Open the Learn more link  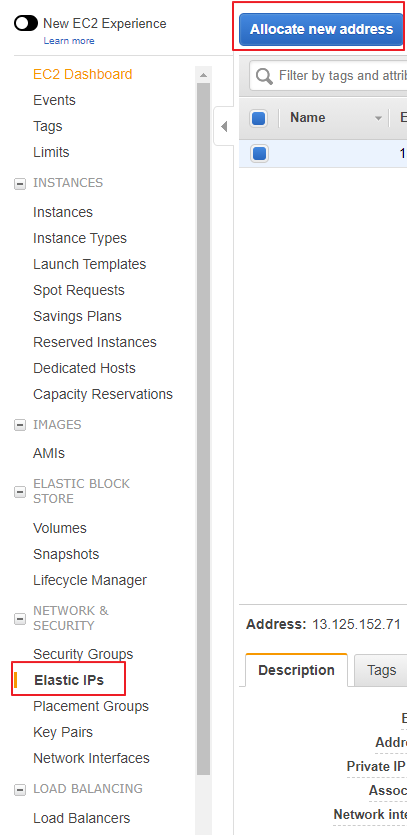click(69, 40)
